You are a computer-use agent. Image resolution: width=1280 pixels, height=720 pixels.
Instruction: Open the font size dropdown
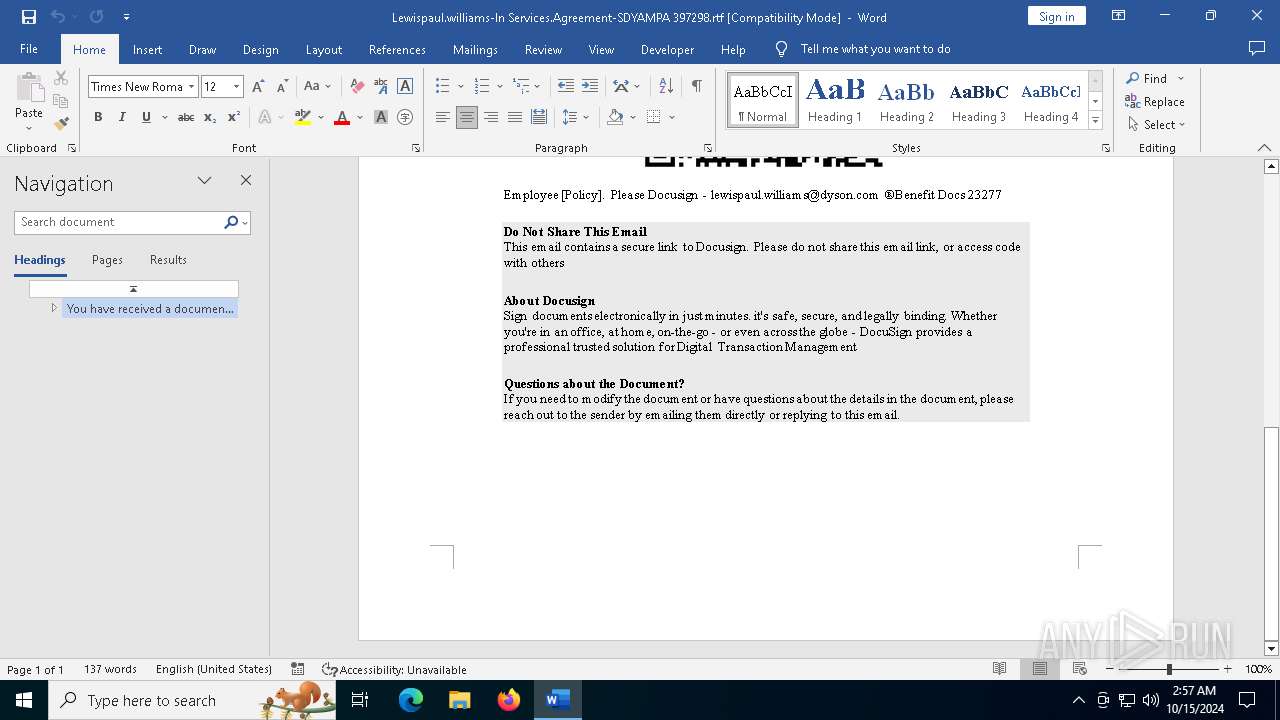click(236, 87)
